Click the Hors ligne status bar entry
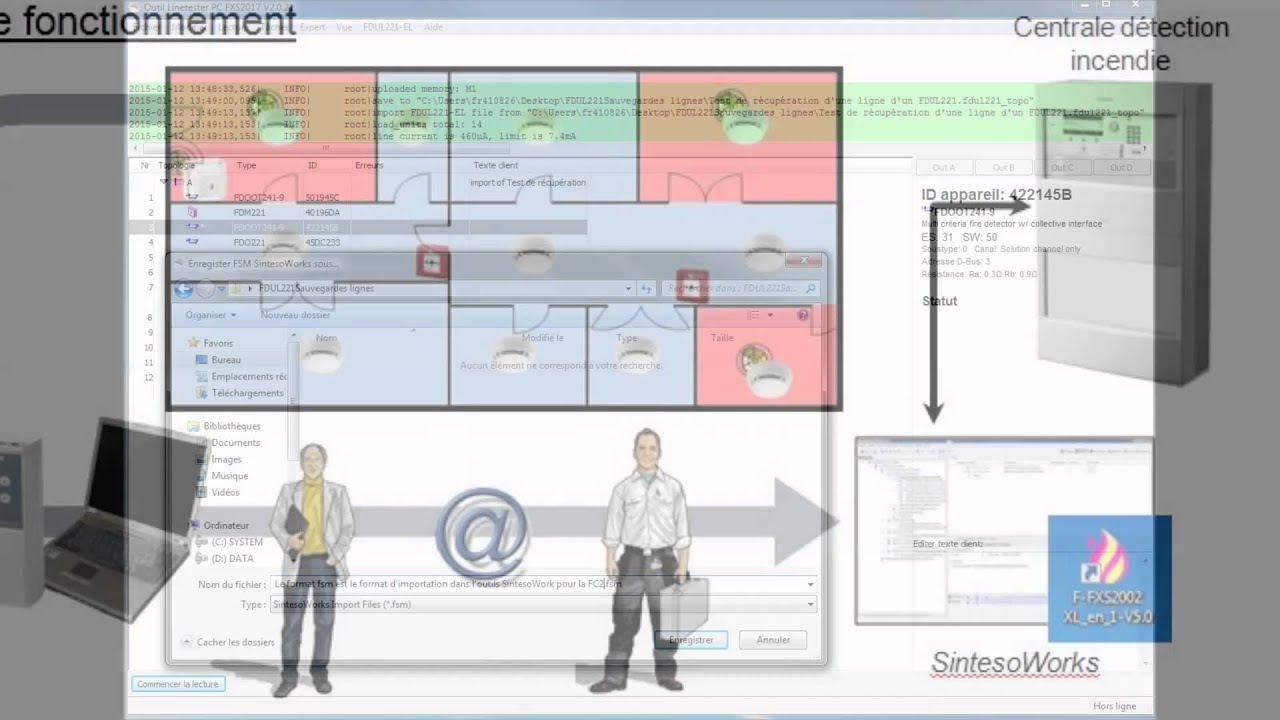Image resolution: width=1280 pixels, height=720 pixels. (1114, 706)
